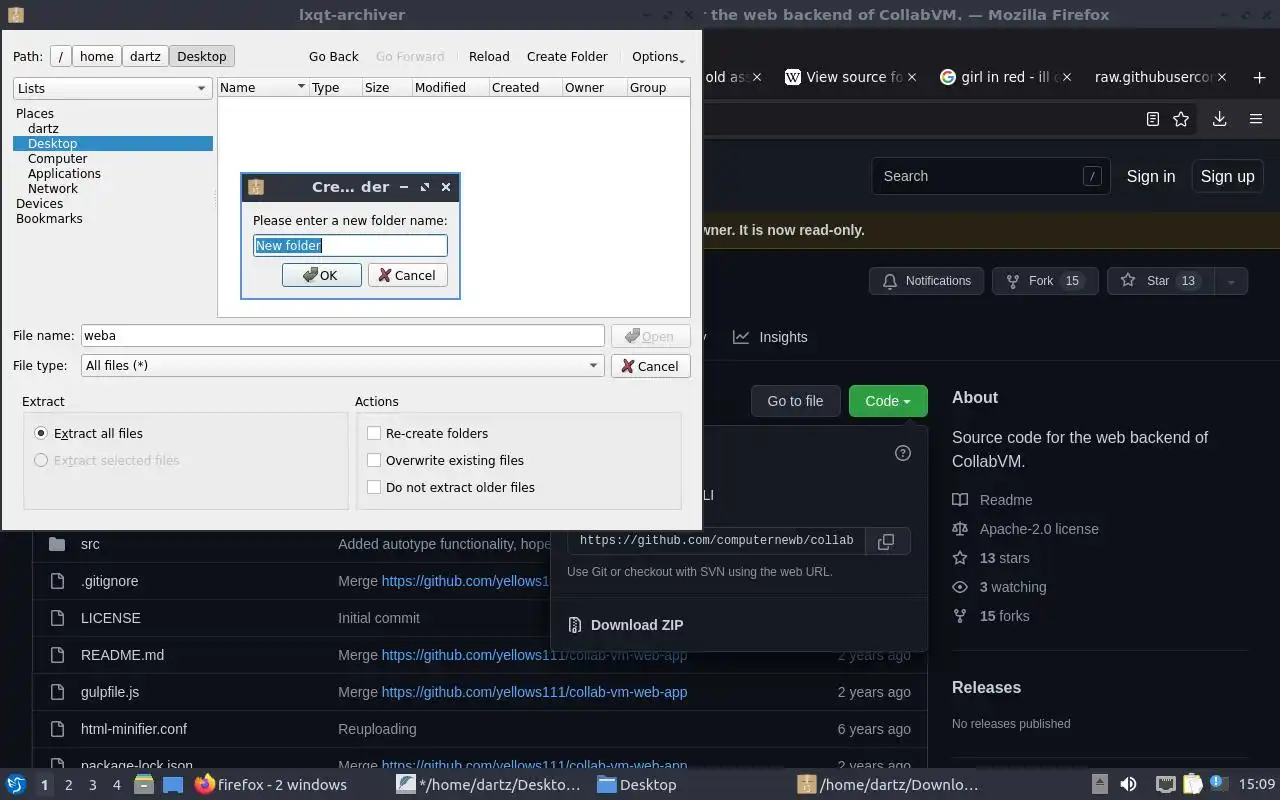Open the Insights repository tab
The image size is (1280, 800).
[770, 337]
